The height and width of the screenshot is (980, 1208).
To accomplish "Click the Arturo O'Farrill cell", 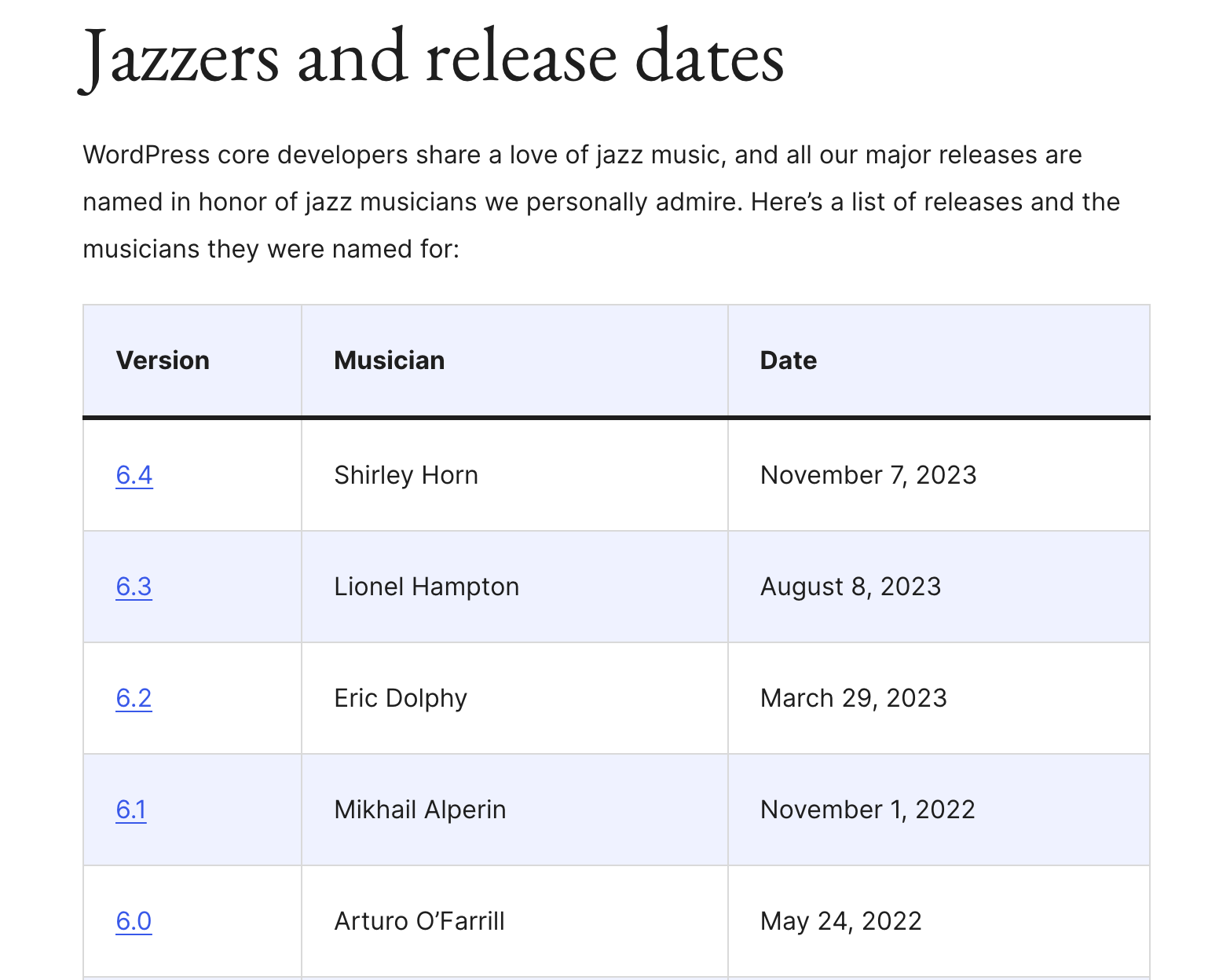I will coord(419,921).
